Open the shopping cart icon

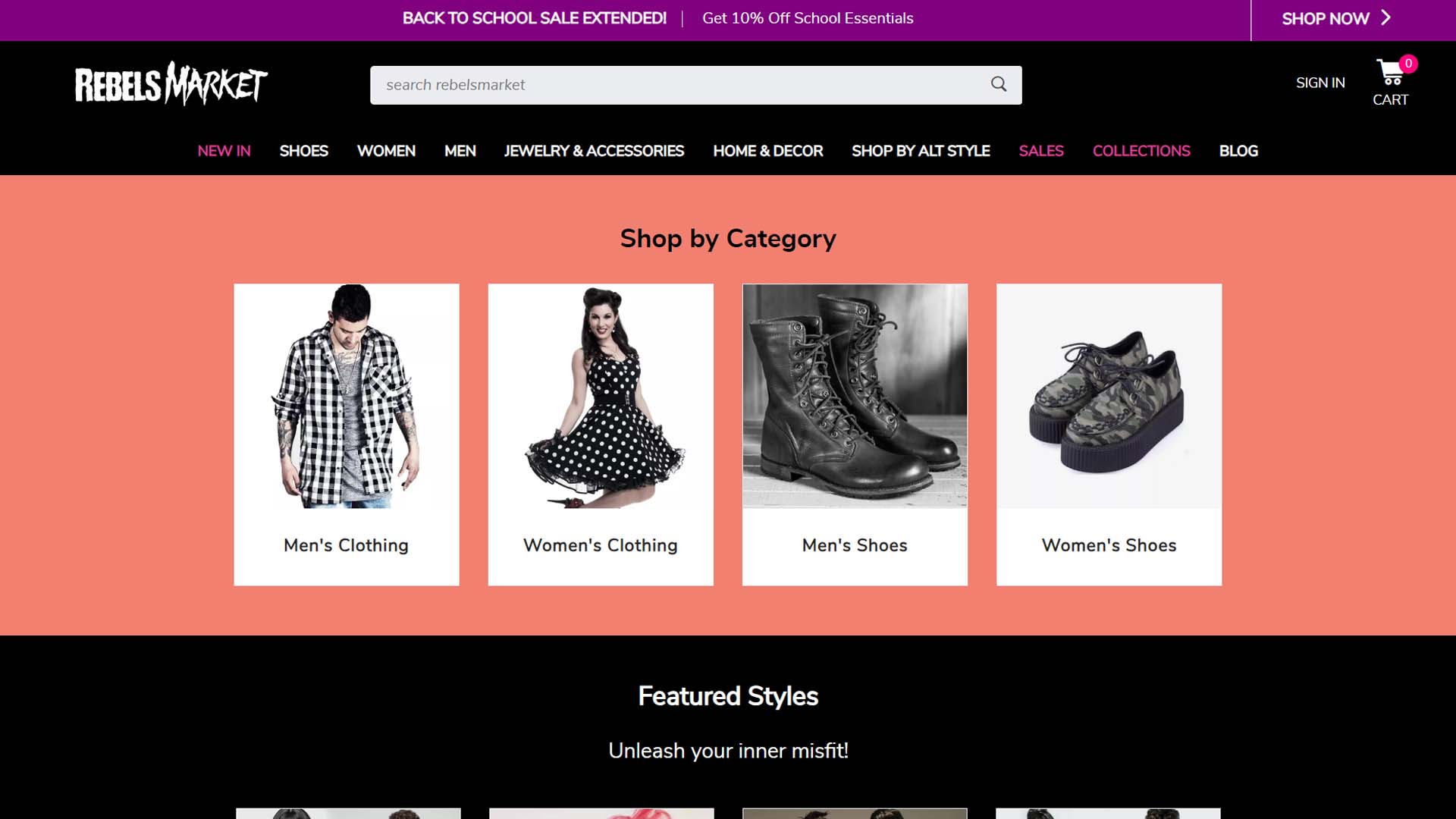[1389, 73]
